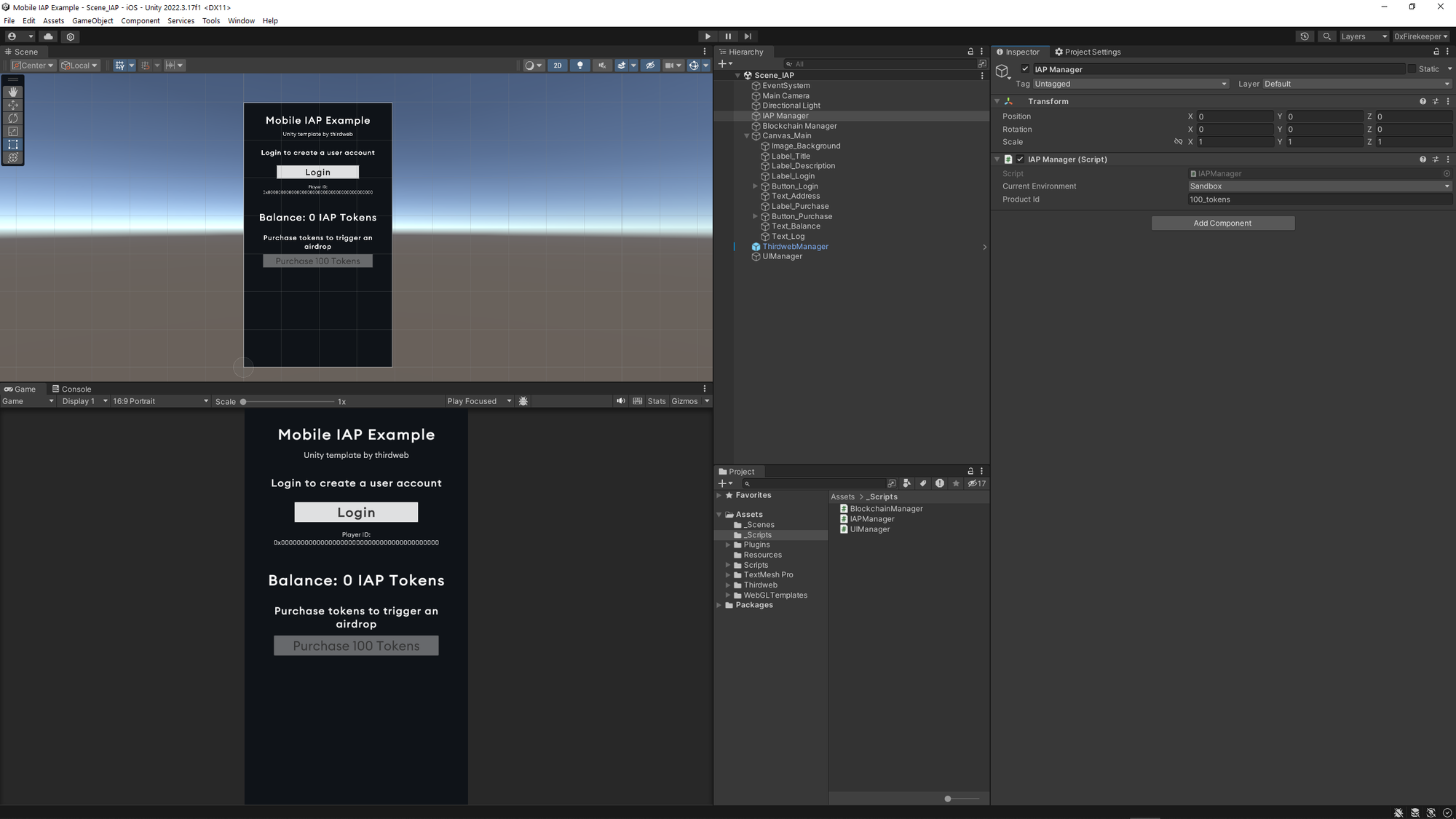The image size is (1456, 819).
Task: Toggle Scene lighting lightbulb icon
Action: [580, 66]
